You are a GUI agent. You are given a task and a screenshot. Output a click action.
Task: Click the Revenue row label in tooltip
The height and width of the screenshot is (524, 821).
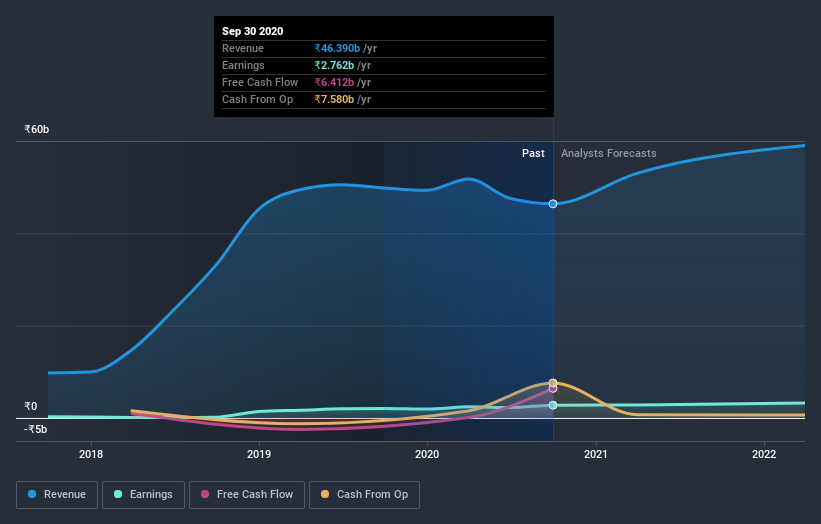243,48
